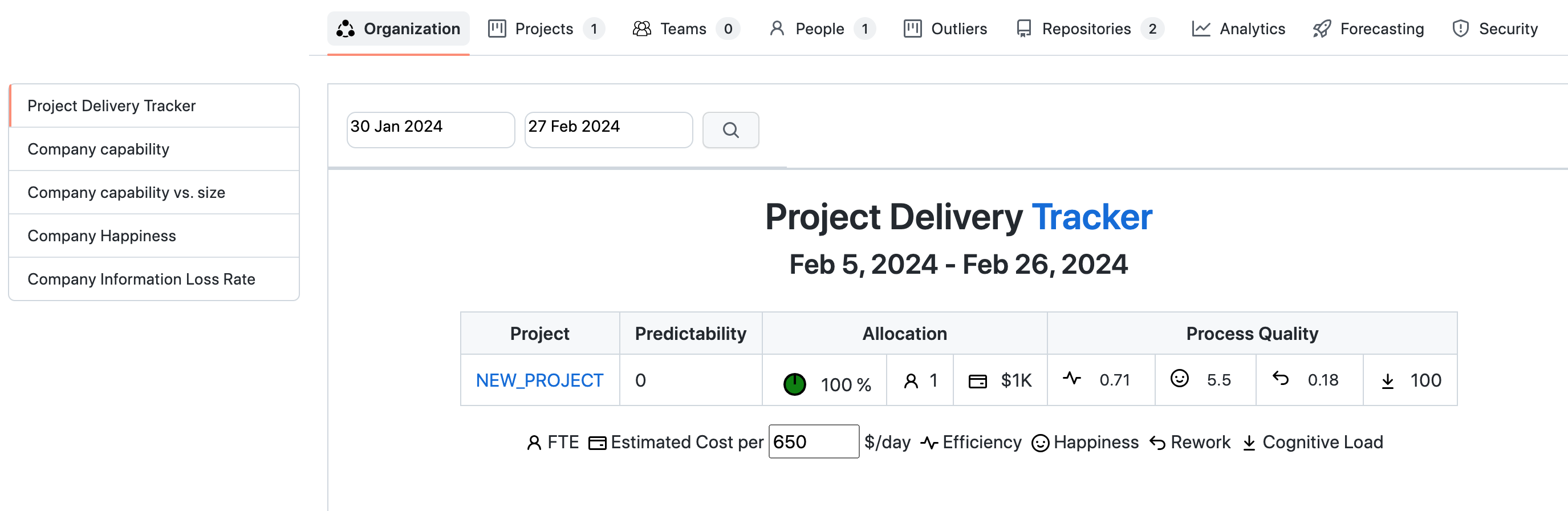Click the Teams people icon
This screenshot has width=1568, height=511.
(642, 29)
